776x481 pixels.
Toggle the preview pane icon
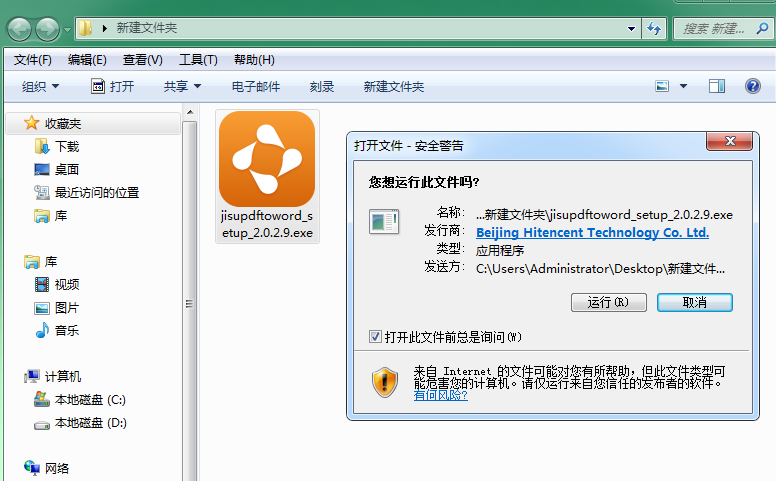point(717,86)
